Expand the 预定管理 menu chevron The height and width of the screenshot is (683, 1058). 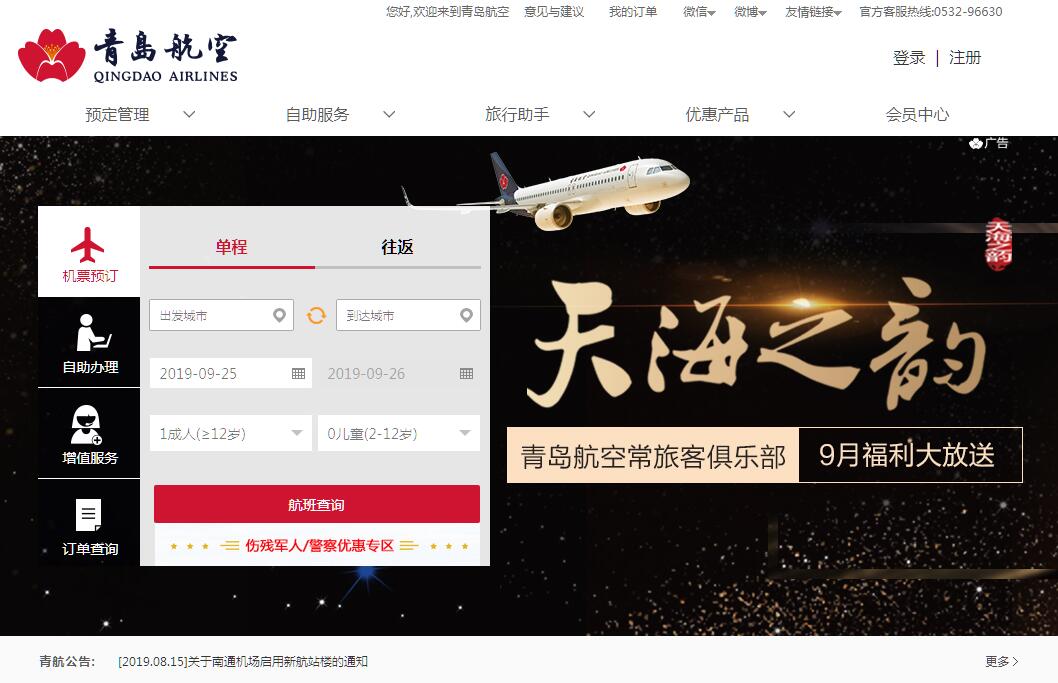coord(190,114)
